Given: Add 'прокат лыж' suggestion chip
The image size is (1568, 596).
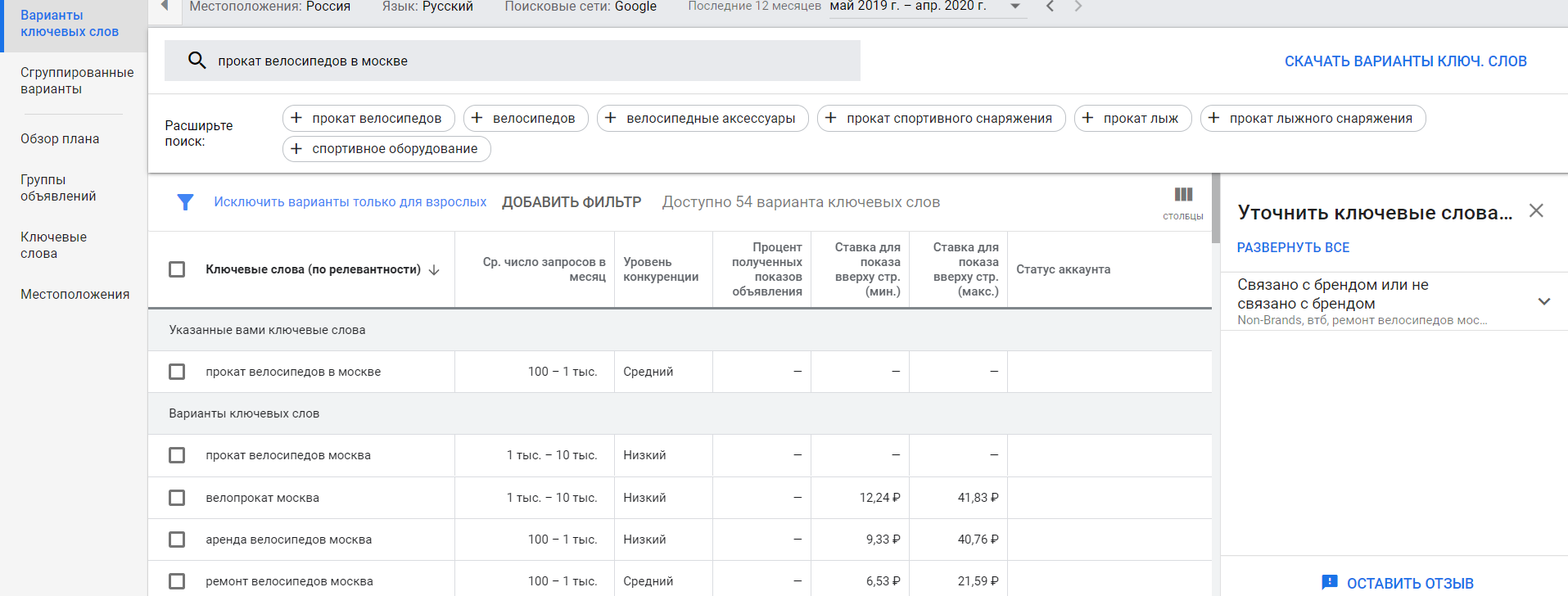Looking at the screenshot, I should point(1133,118).
